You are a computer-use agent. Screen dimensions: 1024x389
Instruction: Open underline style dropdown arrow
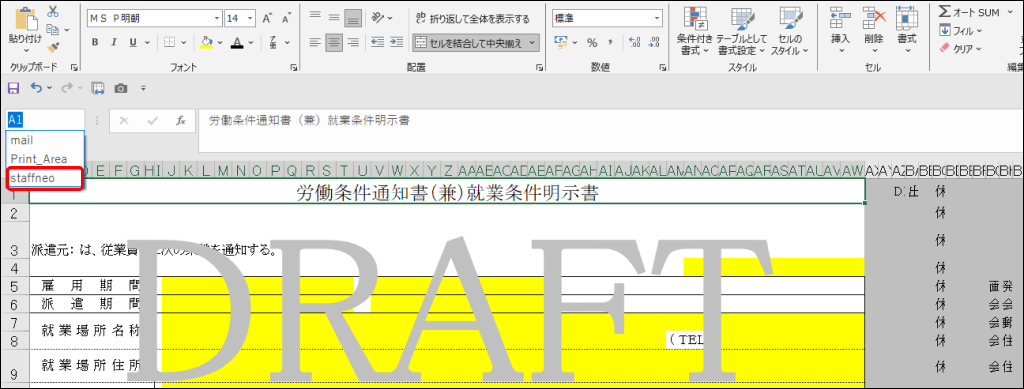click(146, 42)
